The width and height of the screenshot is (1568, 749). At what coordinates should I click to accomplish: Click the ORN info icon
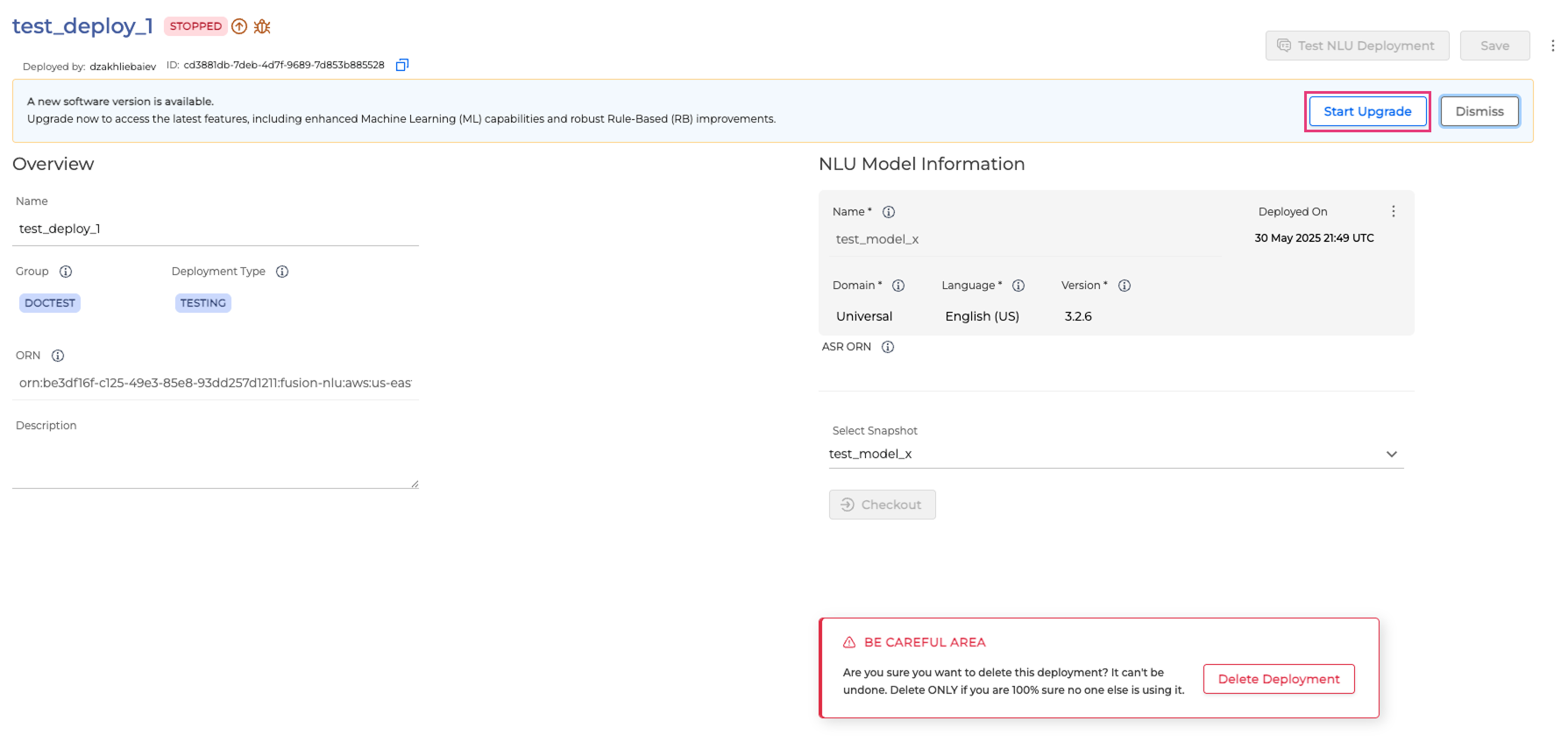(58, 356)
